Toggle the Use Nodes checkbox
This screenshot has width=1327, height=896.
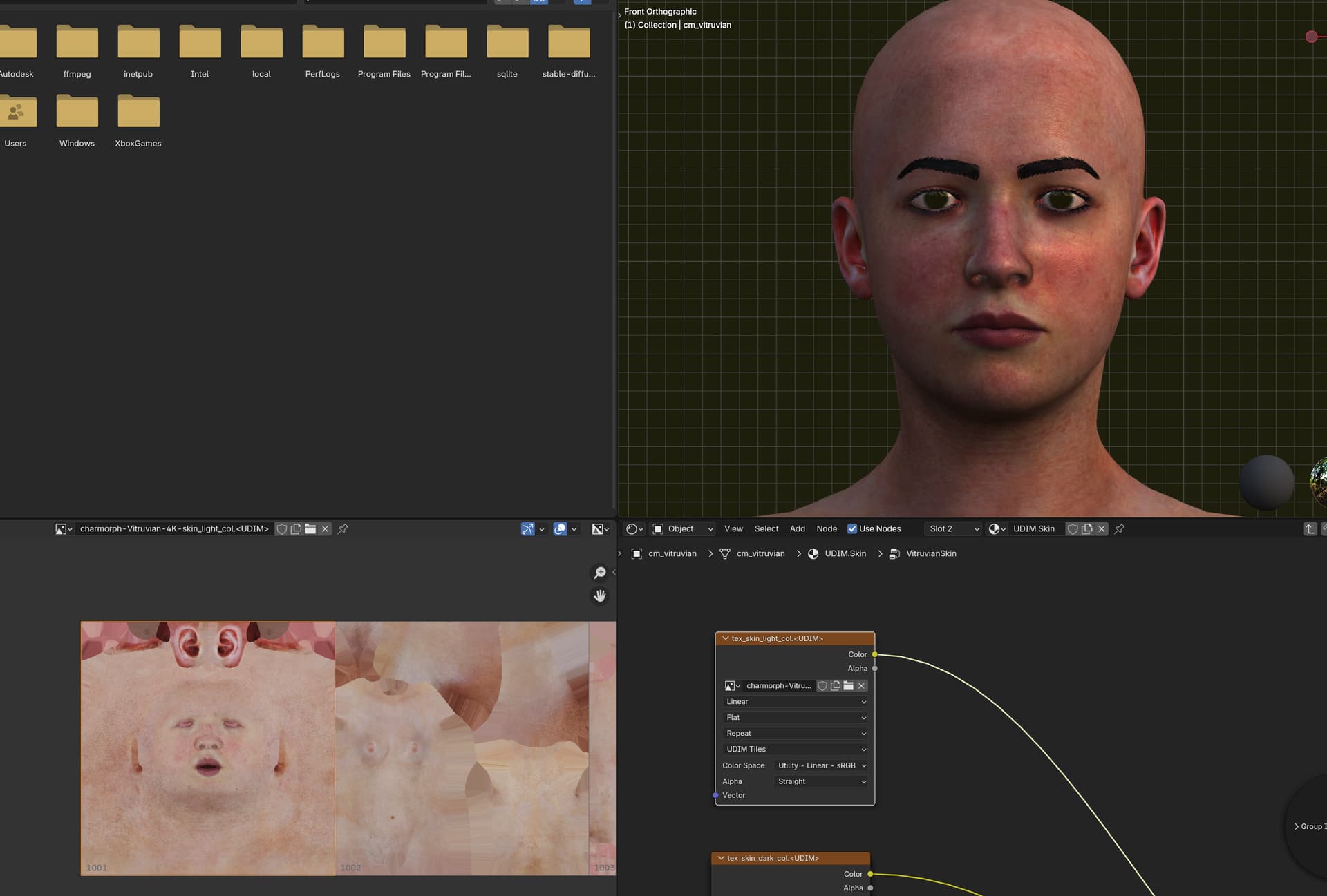[852, 528]
